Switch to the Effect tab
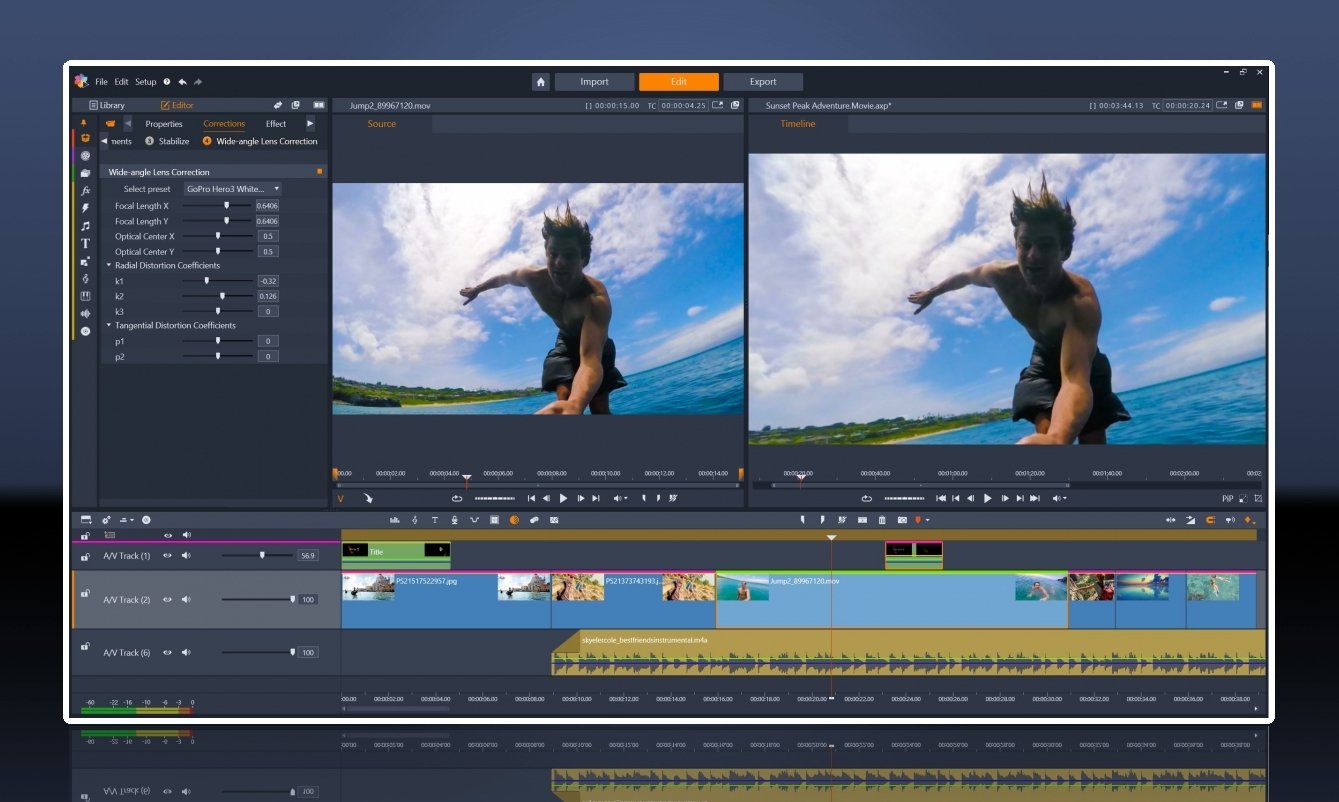 pyautogui.click(x=276, y=124)
